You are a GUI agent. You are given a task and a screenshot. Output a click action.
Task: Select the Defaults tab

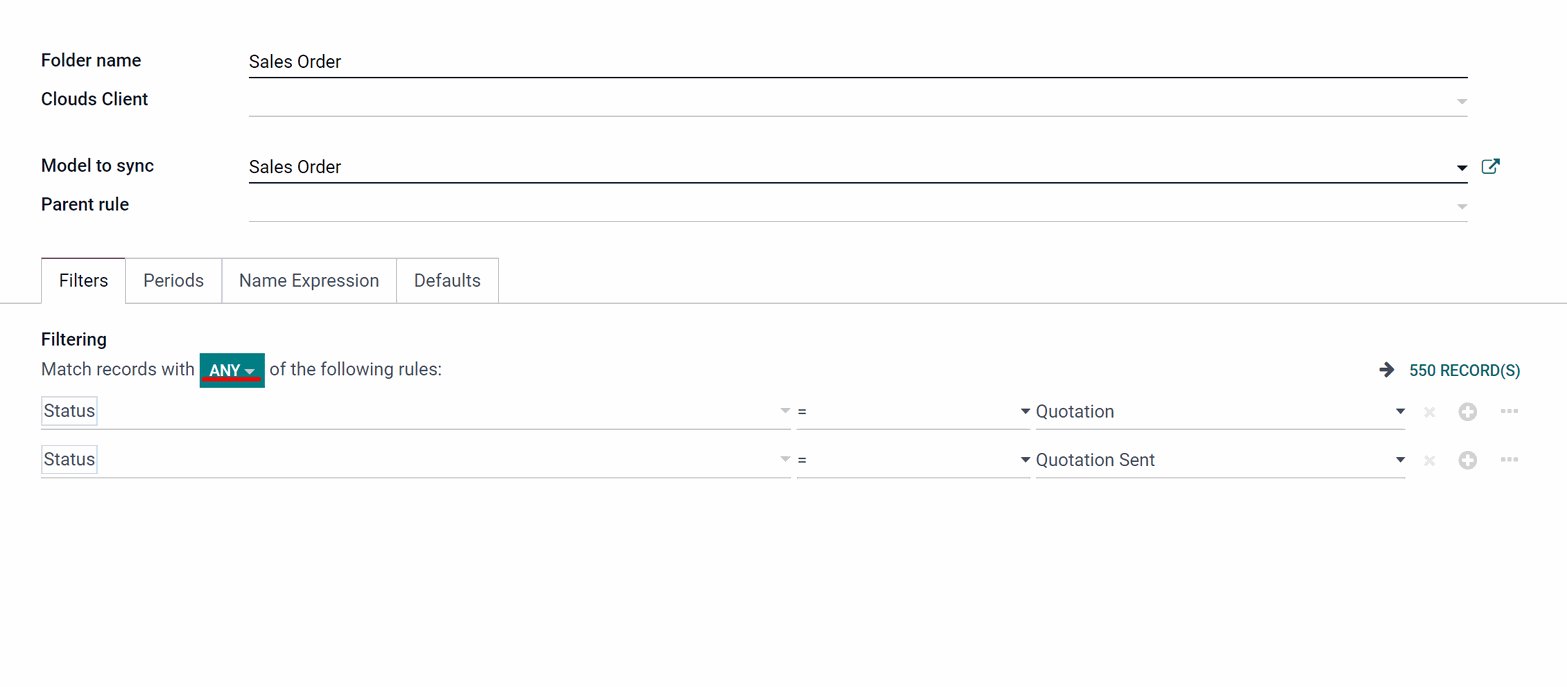pos(447,281)
